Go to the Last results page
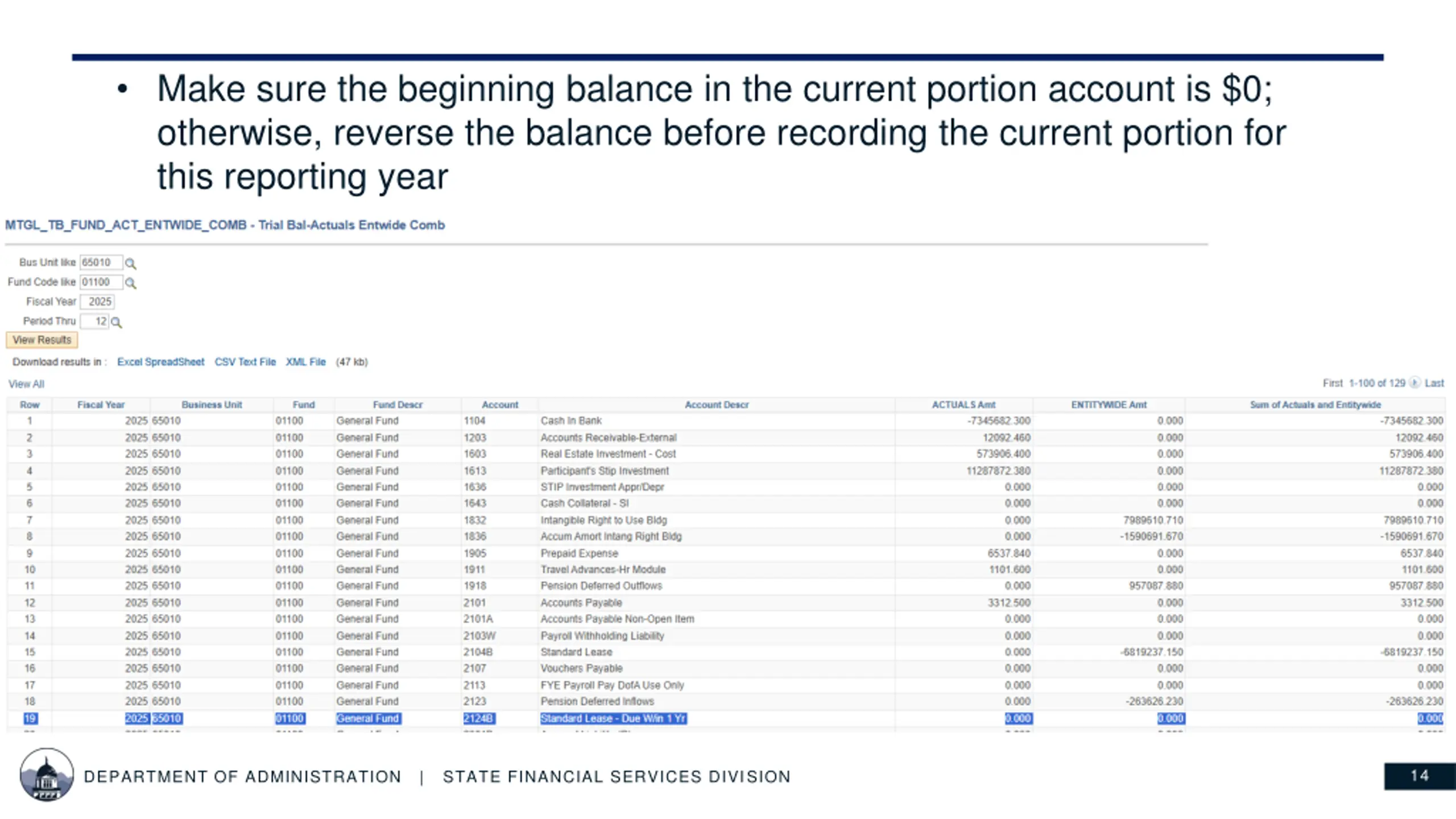The height and width of the screenshot is (819, 1456). pyautogui.click(x=1434, y=383)
